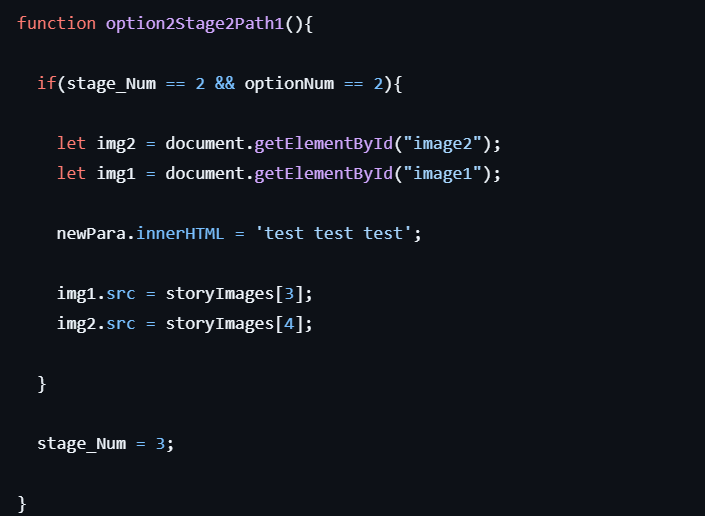Select optionNum in the if condition
This screenshot has height=516, width=705.
pos(288,83)
